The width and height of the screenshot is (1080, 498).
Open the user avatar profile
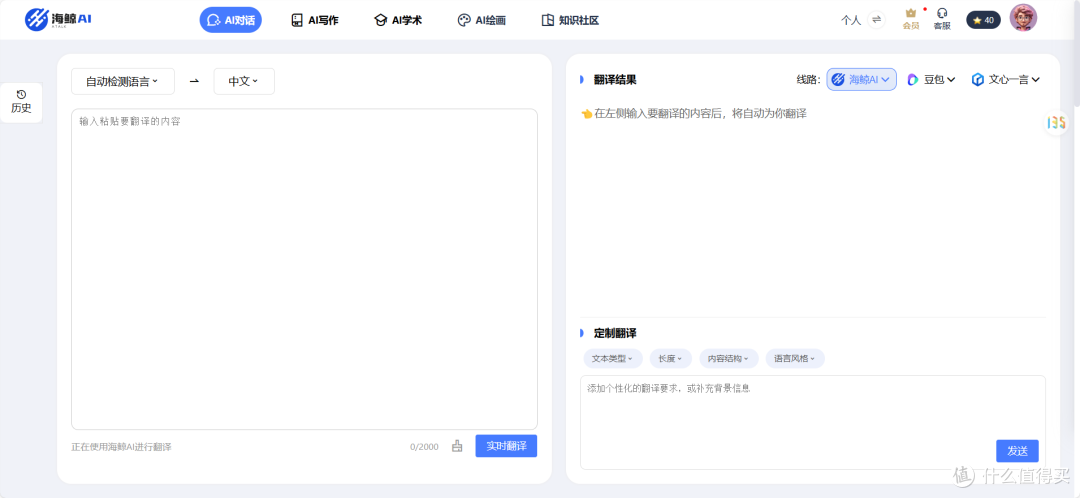tap(1023, 18)
